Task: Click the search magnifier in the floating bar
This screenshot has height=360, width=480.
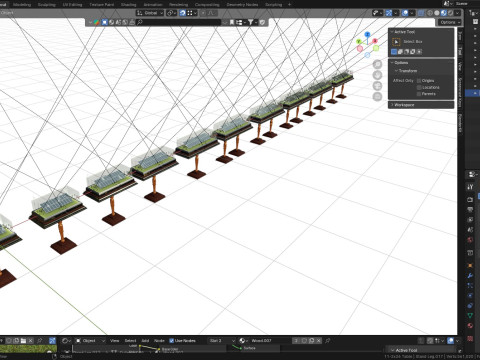Action: [x=140, y=22]
